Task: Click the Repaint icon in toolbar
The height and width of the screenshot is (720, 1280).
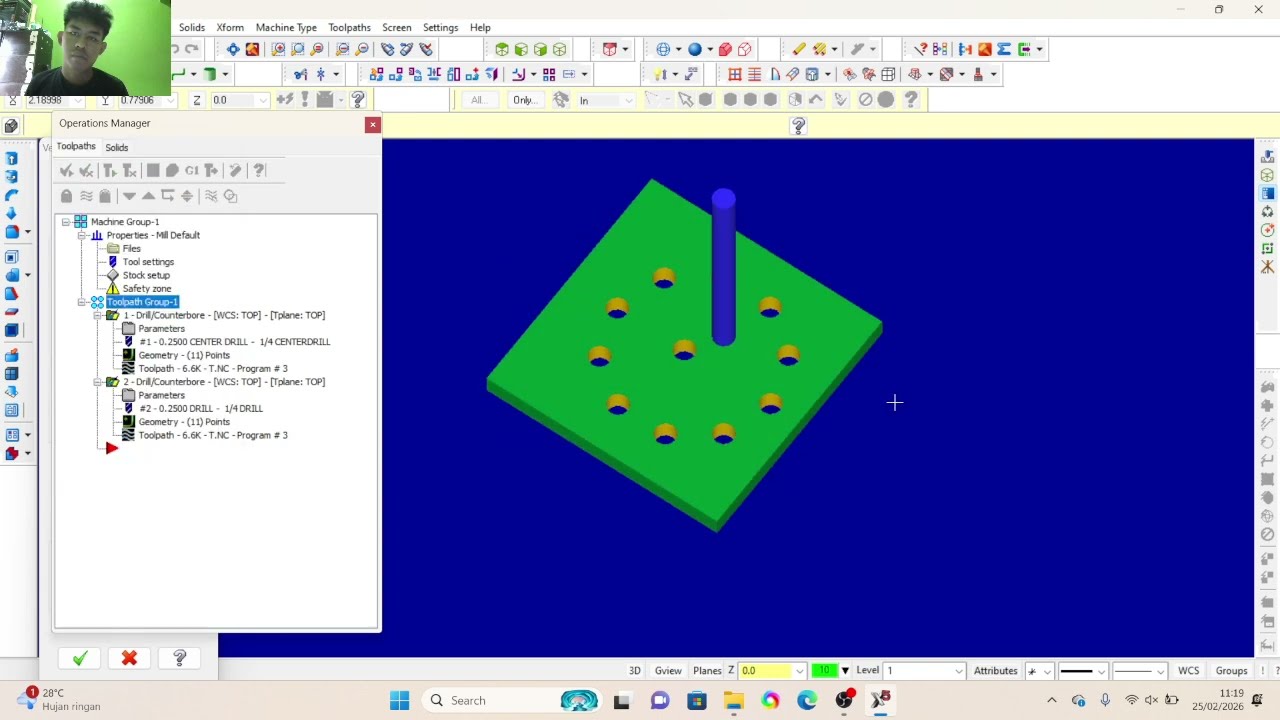Action: [x=252, y=49]
